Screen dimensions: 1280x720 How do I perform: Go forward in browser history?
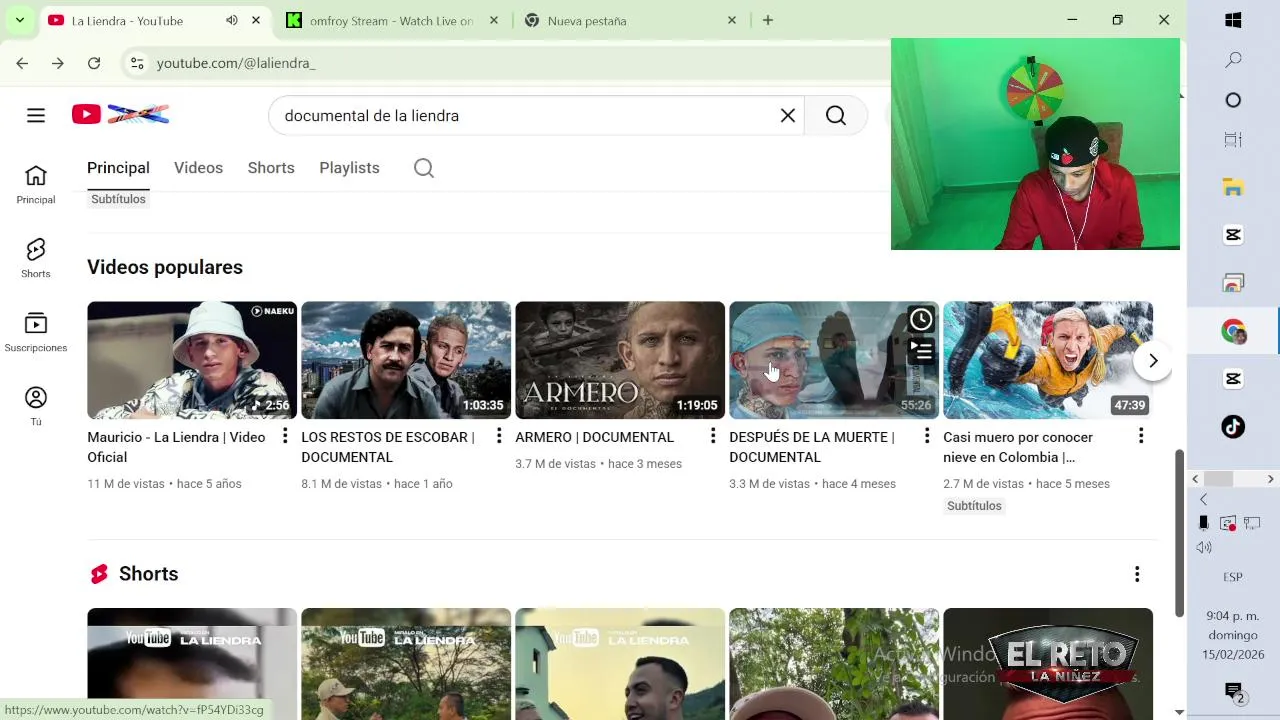[58, 63]
